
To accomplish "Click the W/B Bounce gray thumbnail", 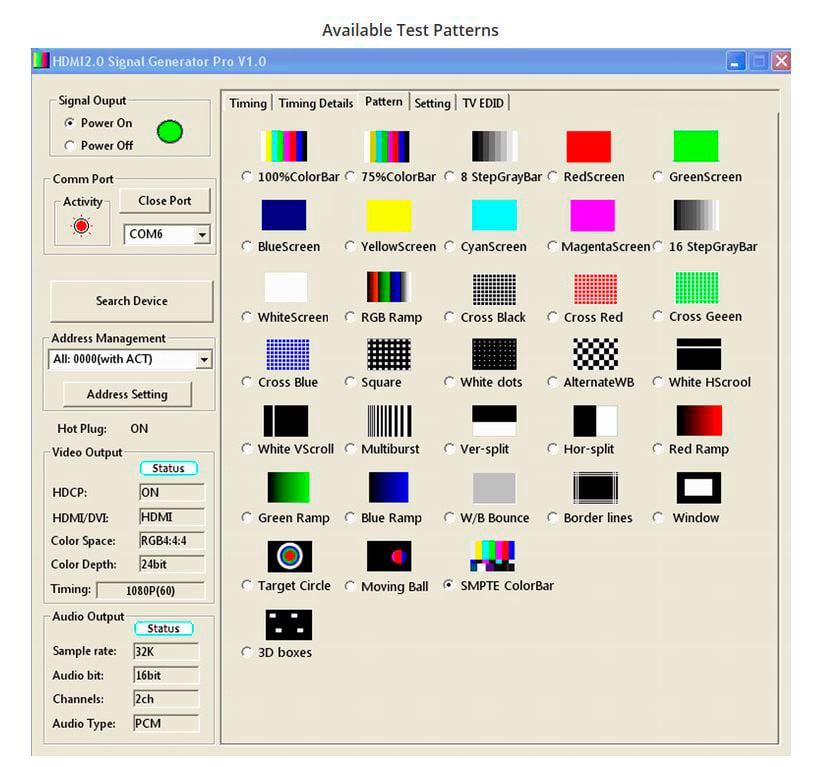I will [x=494, y=488].
